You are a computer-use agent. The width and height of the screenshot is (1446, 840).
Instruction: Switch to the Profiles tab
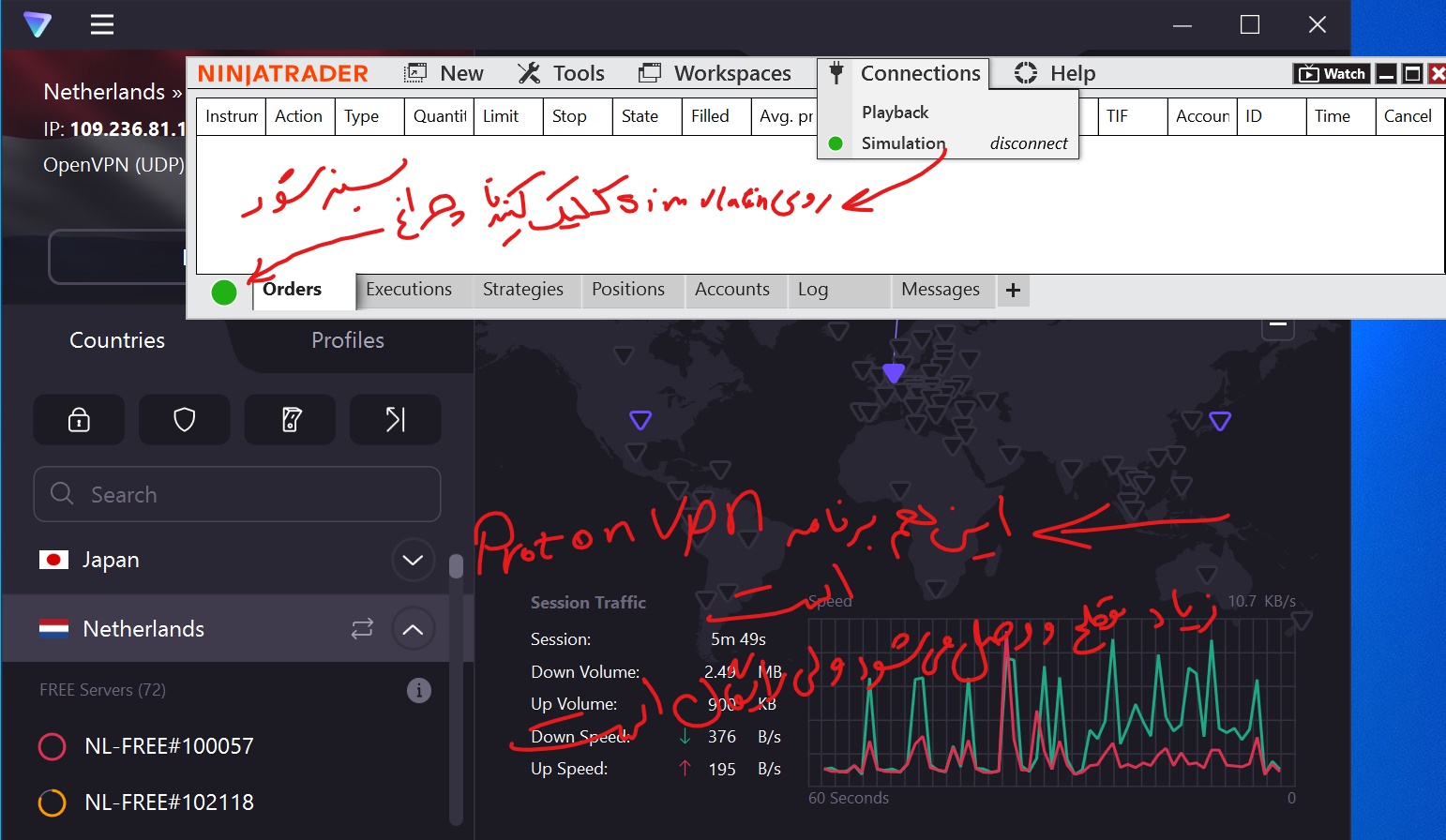coord(347,340)
